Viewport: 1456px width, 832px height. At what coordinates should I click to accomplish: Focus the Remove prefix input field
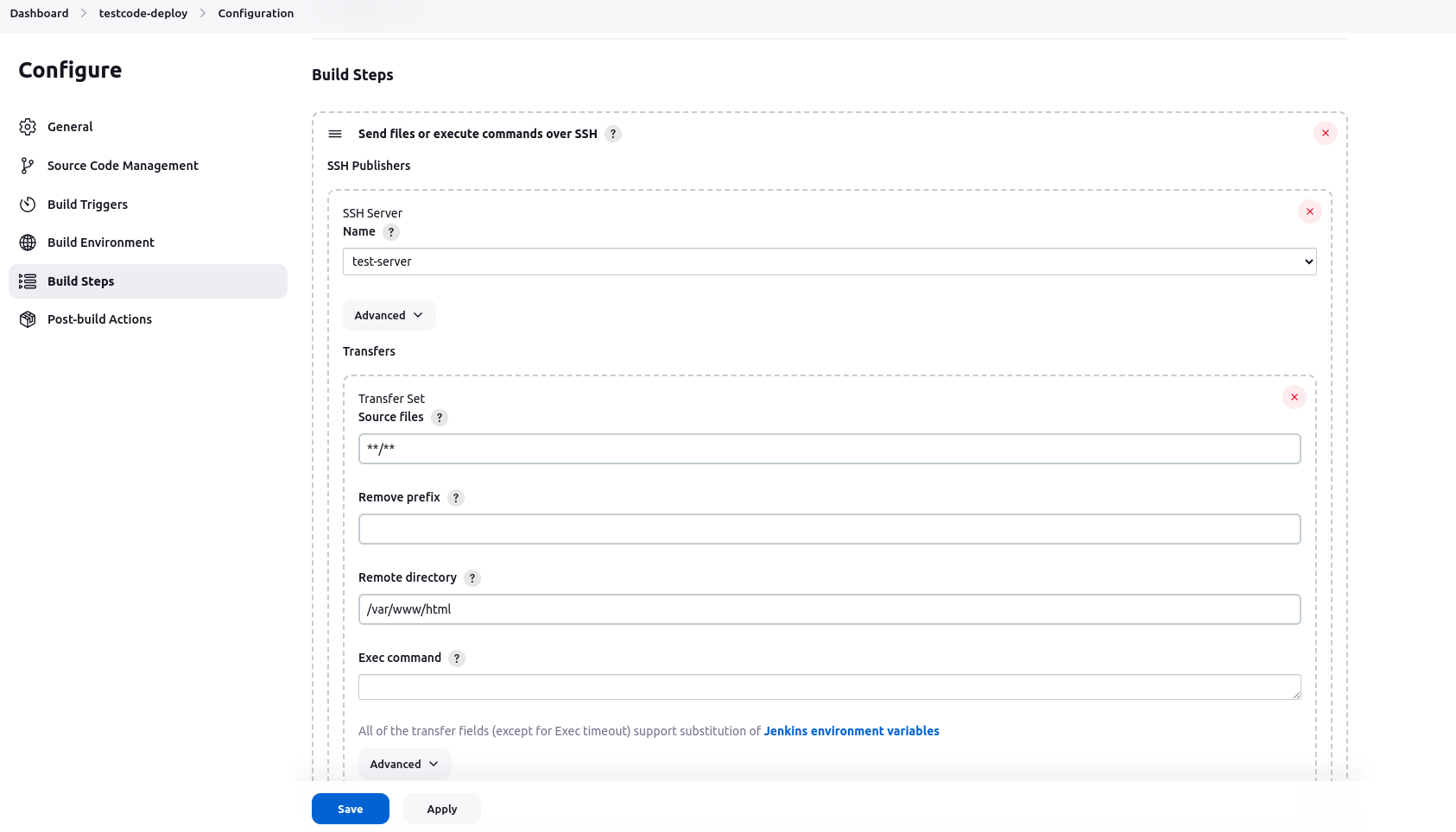coord(829,529)
